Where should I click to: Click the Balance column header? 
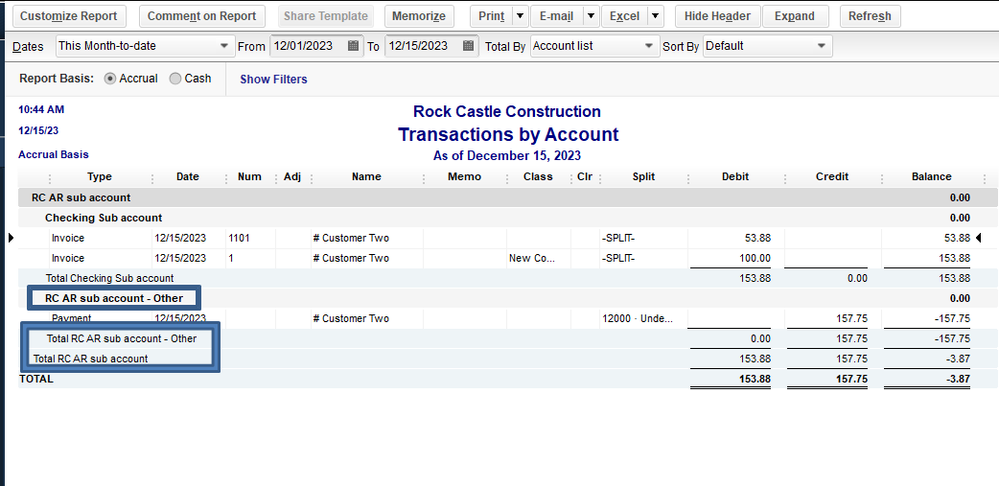[931, 177]
